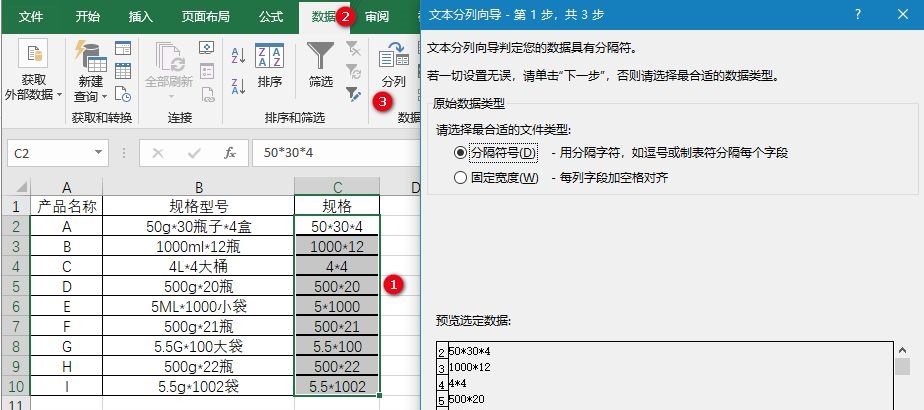The height and width of the screenshot is (410, 924).
Task: Switch to the 插入 (Insert) tab
Action: pos(141,16)
